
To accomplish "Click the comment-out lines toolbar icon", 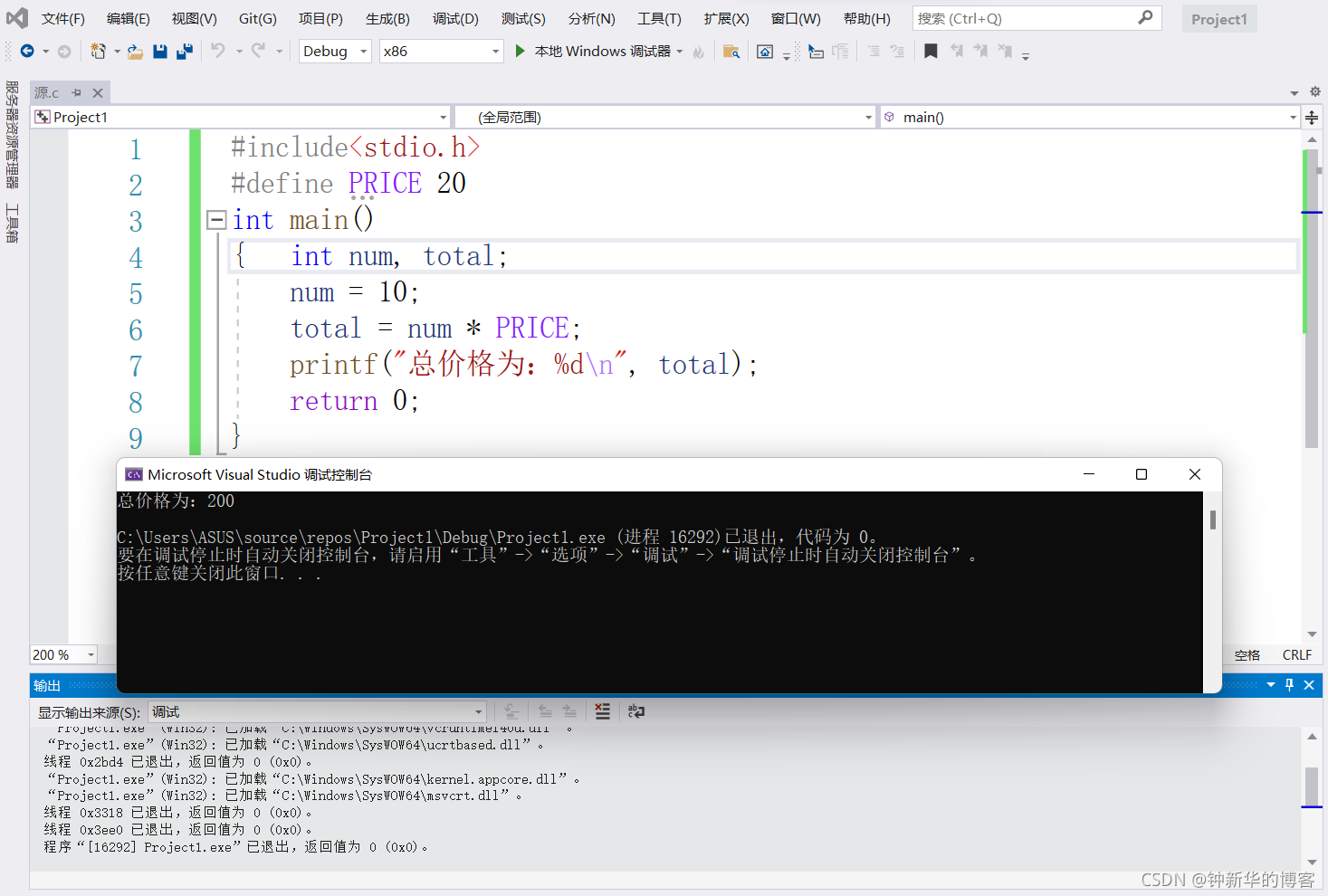I will [x=874, y=52].
